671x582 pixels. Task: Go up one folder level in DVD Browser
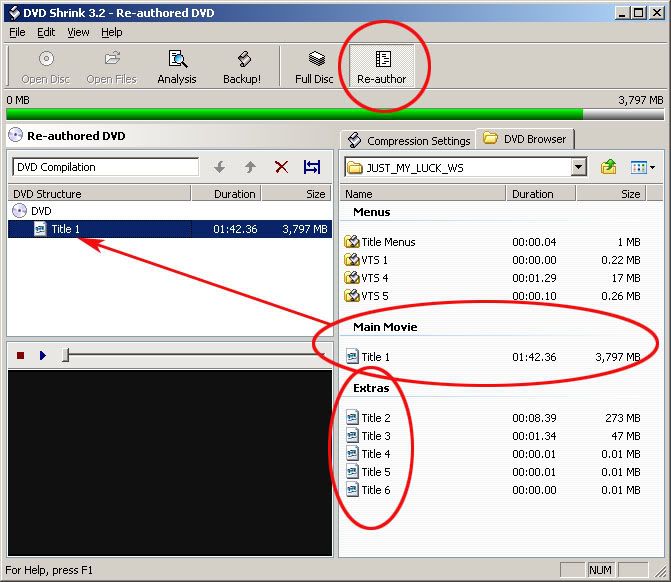(x=608, y=167)
